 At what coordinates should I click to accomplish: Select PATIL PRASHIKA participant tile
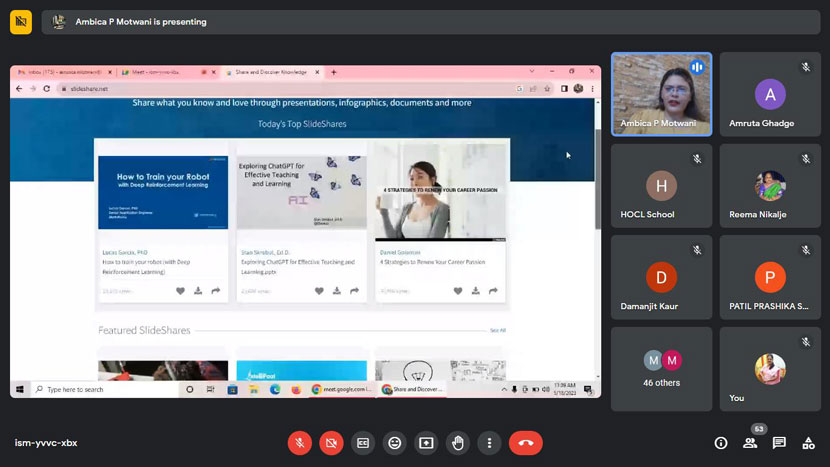pyautogui.click(x=770, y=277)
